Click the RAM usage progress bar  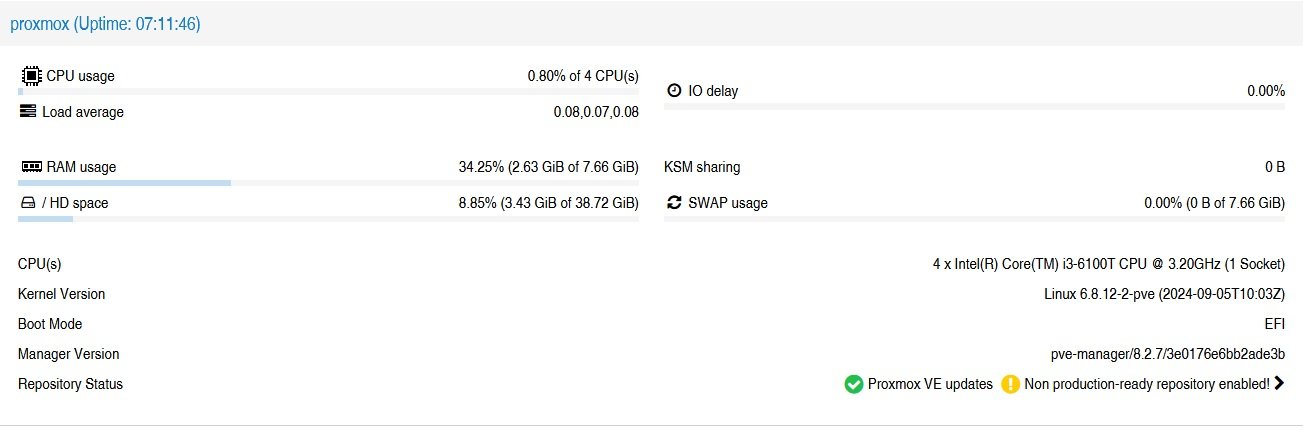(x=328, y=183)
